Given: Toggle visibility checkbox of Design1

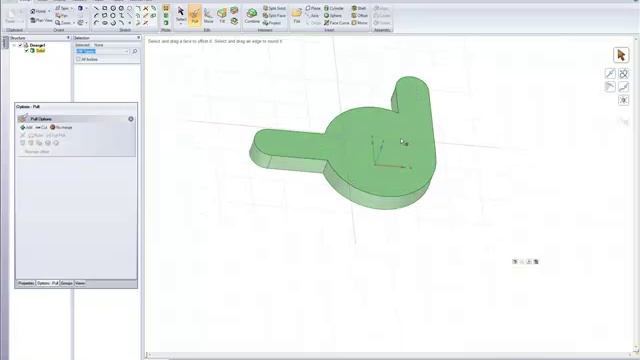Looking at the screenshot, I should coord(20,45).
